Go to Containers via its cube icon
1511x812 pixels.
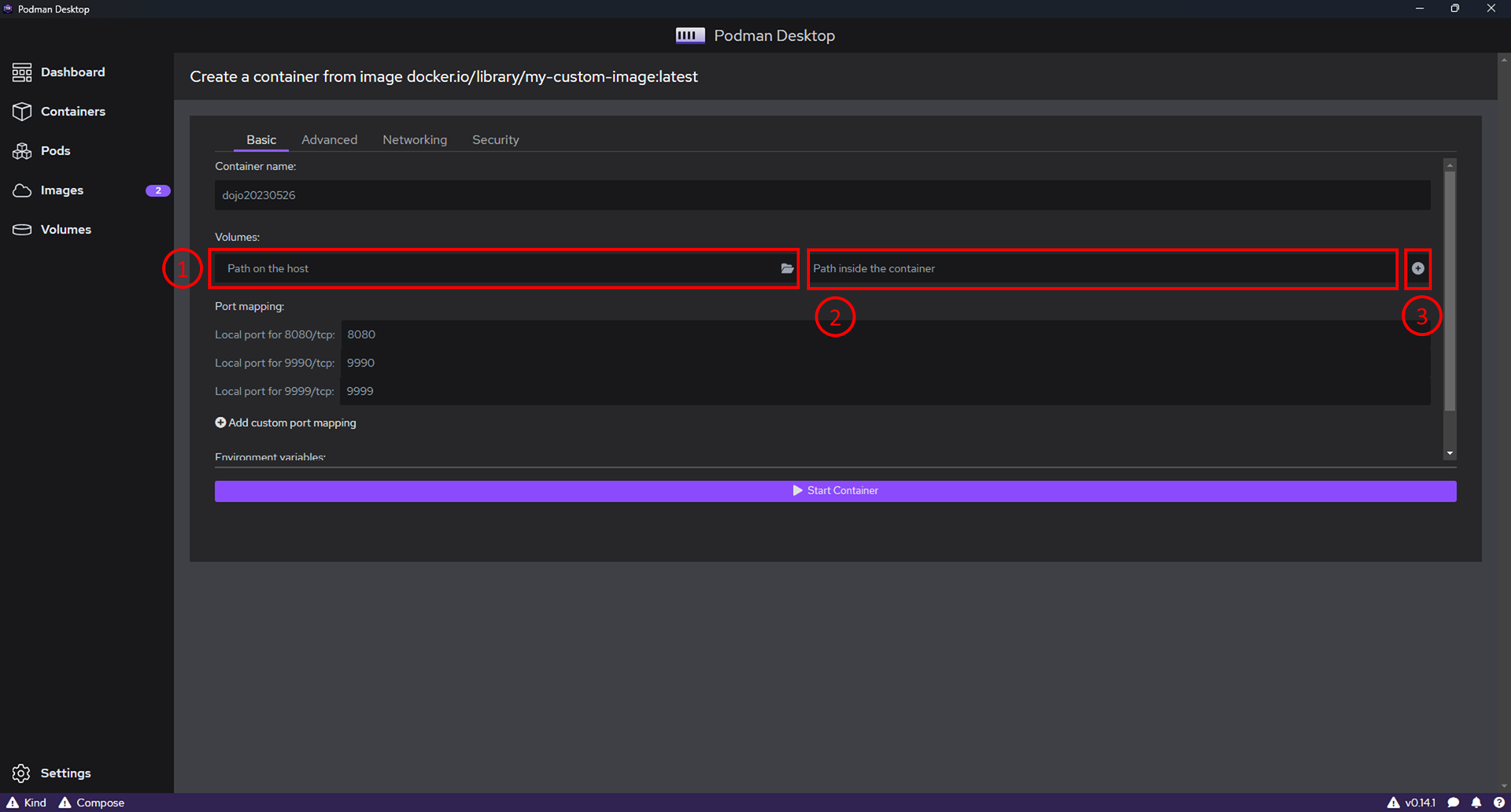point(22,112)
